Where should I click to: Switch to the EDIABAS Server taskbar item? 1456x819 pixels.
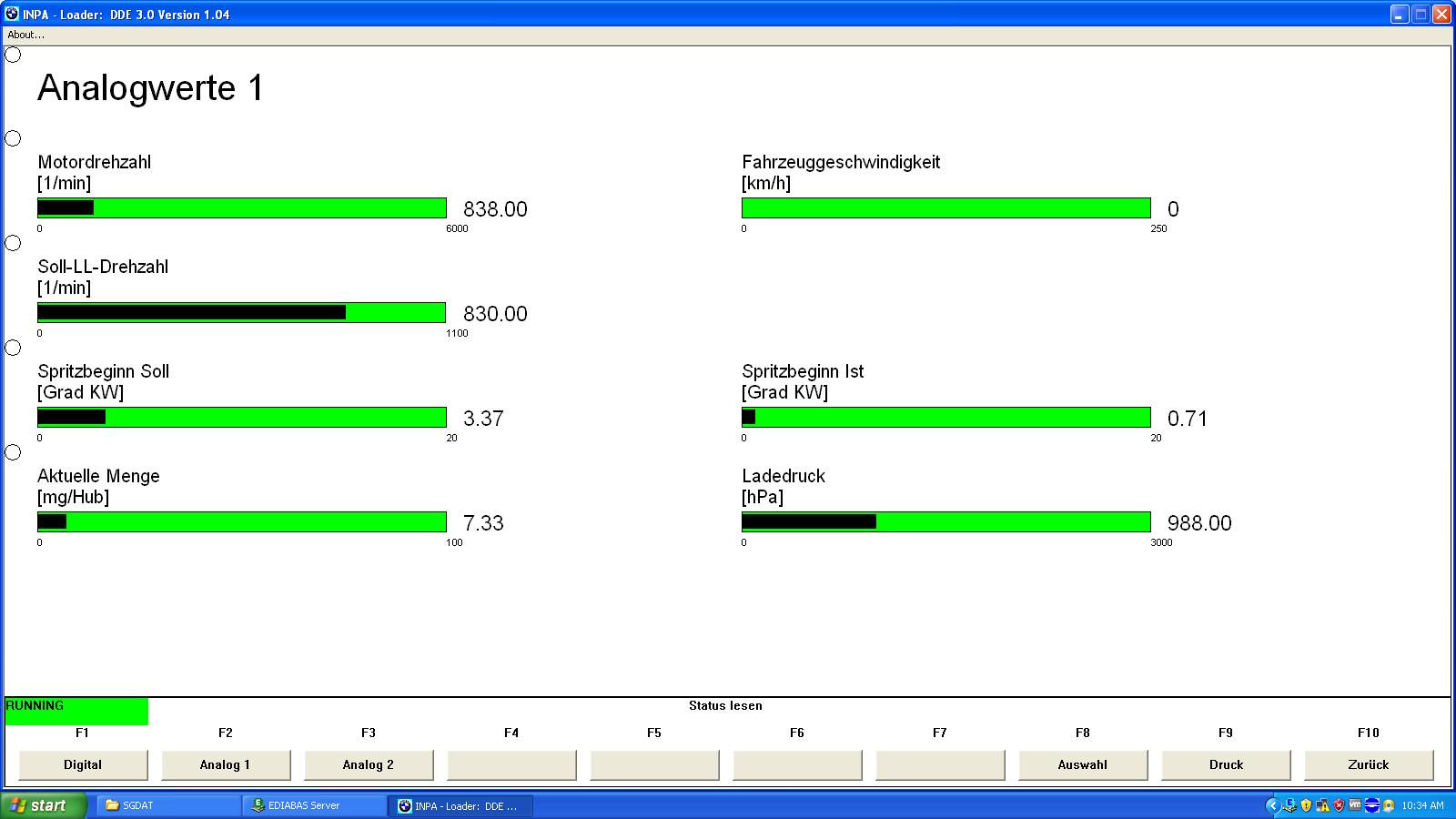tap(315, 805)
